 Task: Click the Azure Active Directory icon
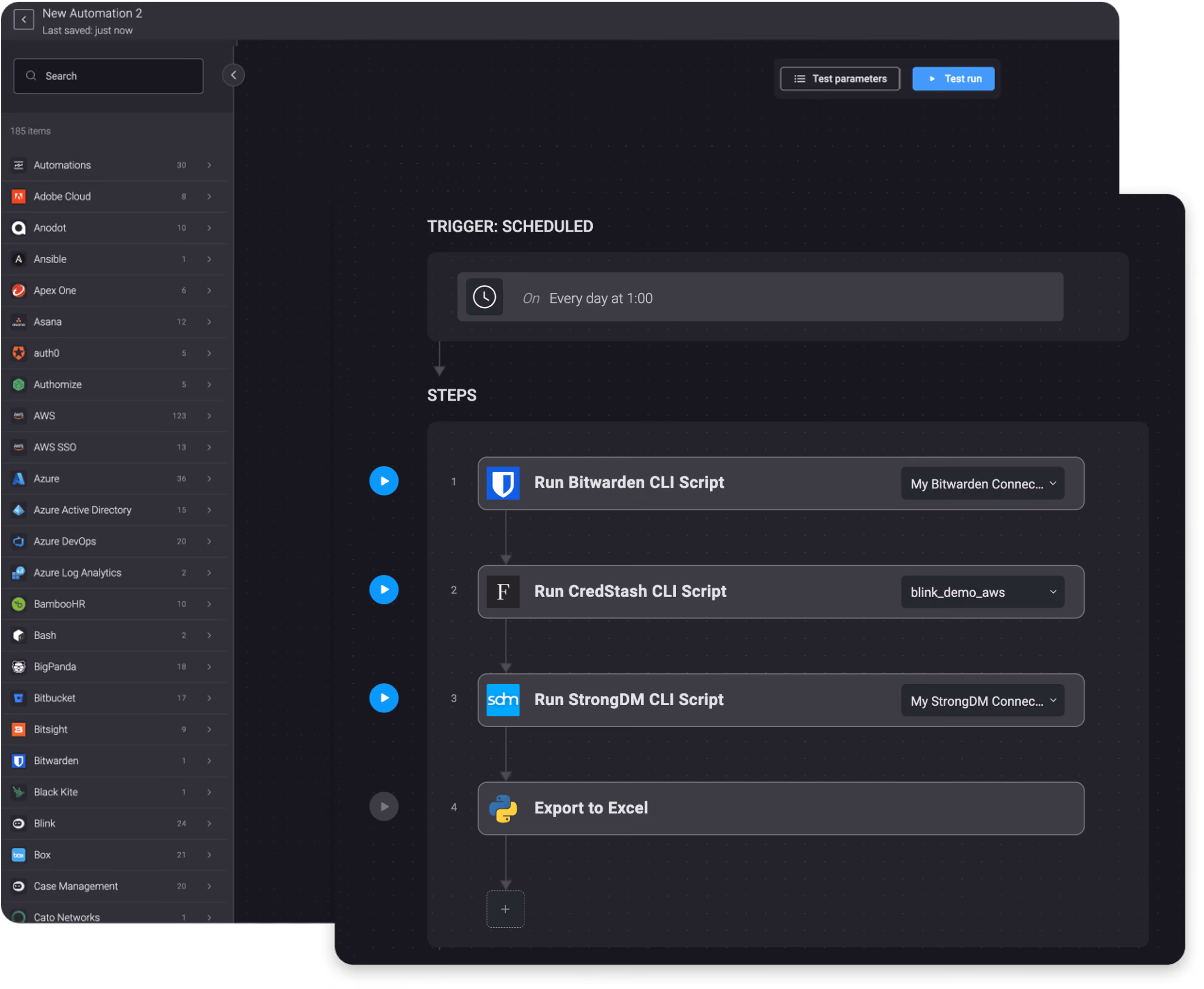click(19, 510)
